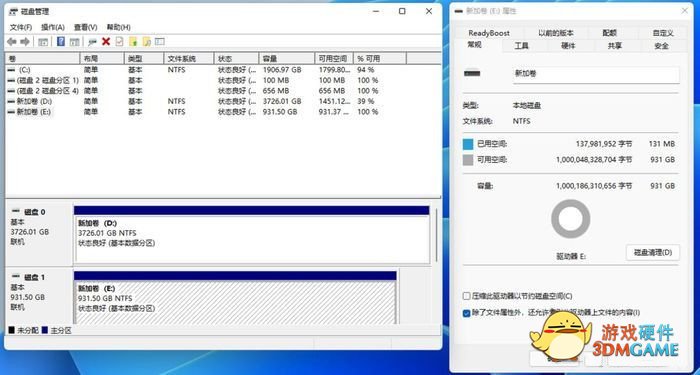
Task: Click the drive icon of 新加卷 (E:) list row
Action: tap(11, 112)
